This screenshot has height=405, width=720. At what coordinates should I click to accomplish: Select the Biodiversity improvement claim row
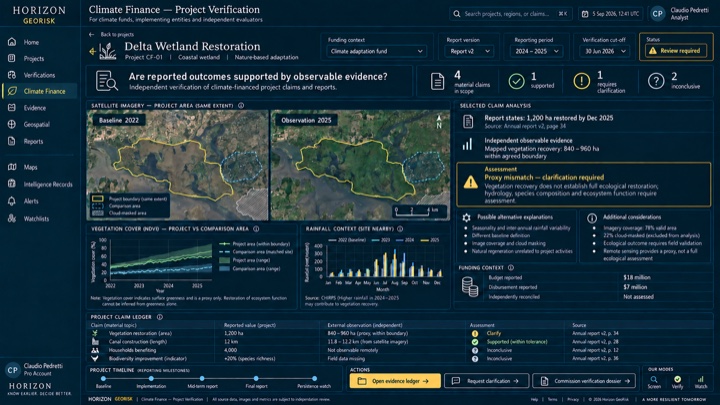[399, 359]
